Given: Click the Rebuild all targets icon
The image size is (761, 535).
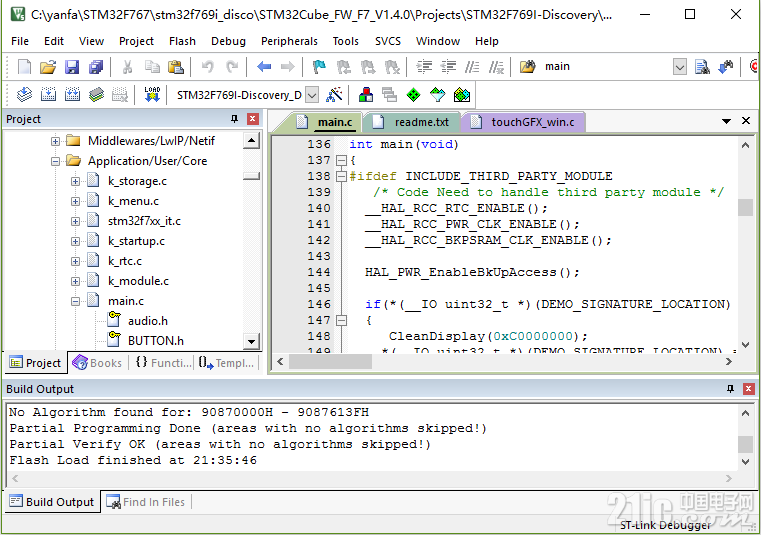Looking at the screenshot, I should tap(72, 94).
